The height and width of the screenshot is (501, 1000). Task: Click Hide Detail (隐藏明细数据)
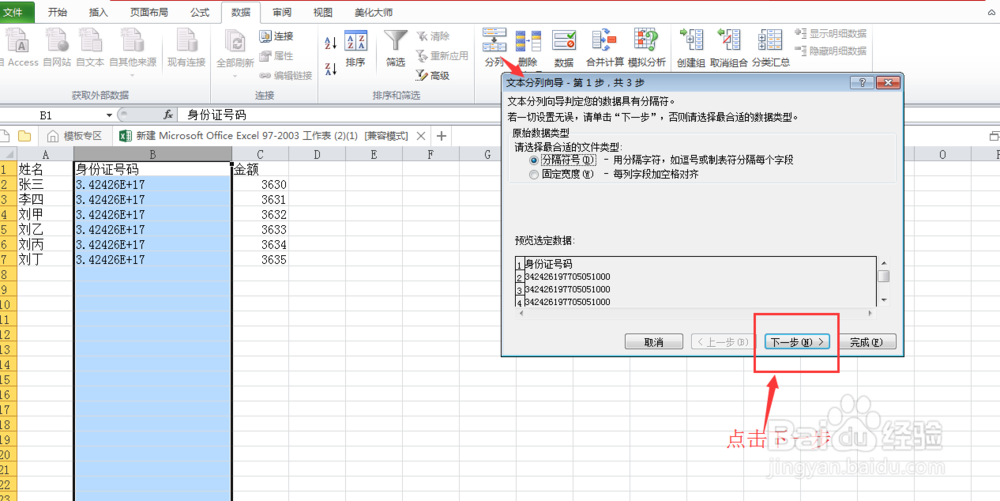coord(831,50)
